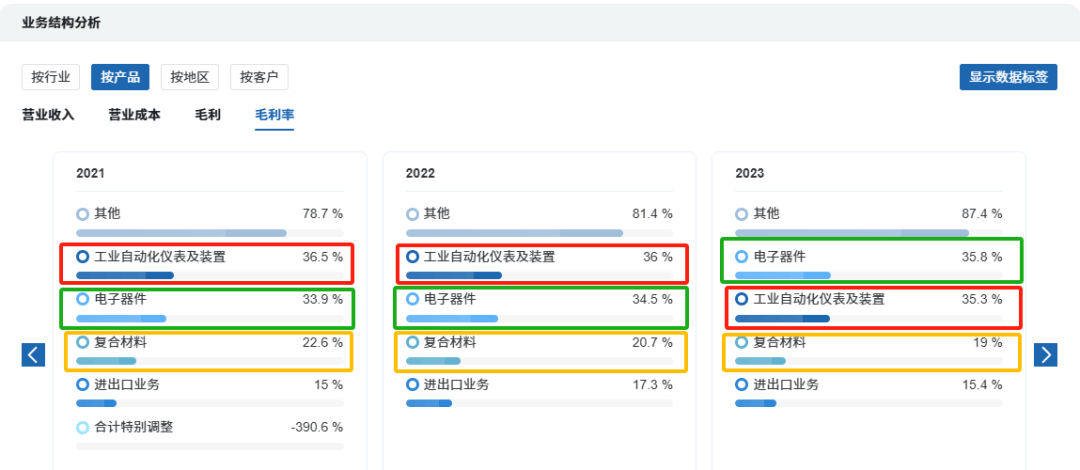Click the 2022 year card heading
1080x470 pixels.
[419, 173]
